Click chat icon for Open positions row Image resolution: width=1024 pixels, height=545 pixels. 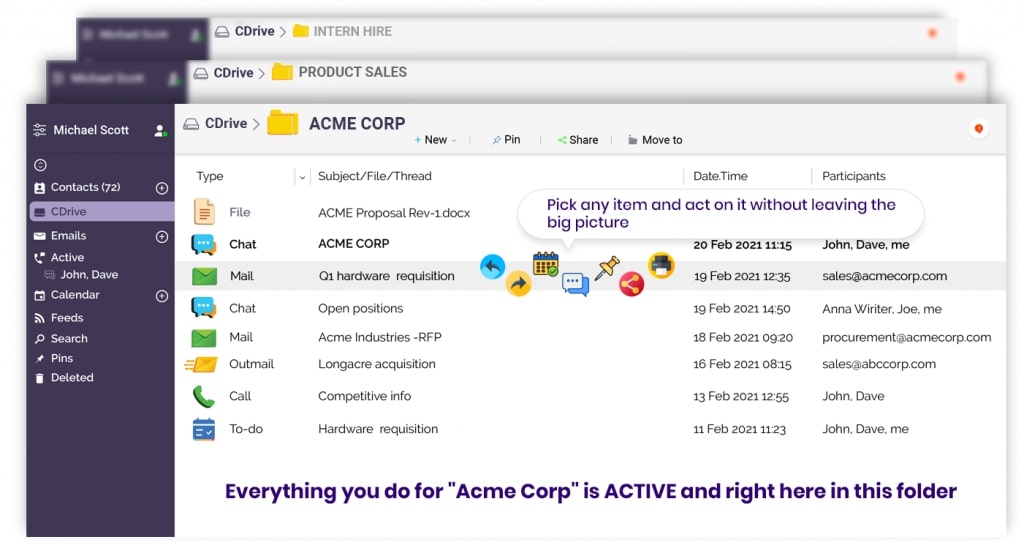(203, 307)
